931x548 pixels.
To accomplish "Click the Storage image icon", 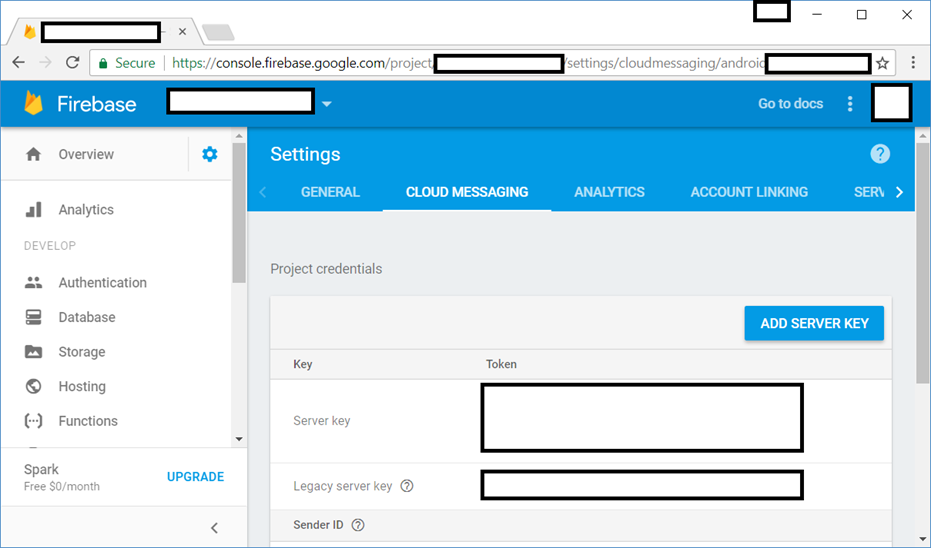I will tap(33, 351).
